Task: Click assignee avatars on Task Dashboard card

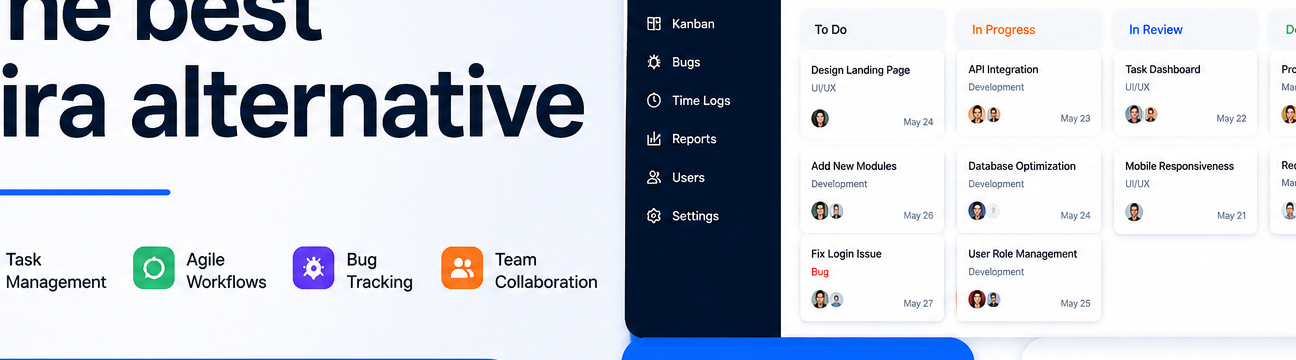Action: (1141, 114)
